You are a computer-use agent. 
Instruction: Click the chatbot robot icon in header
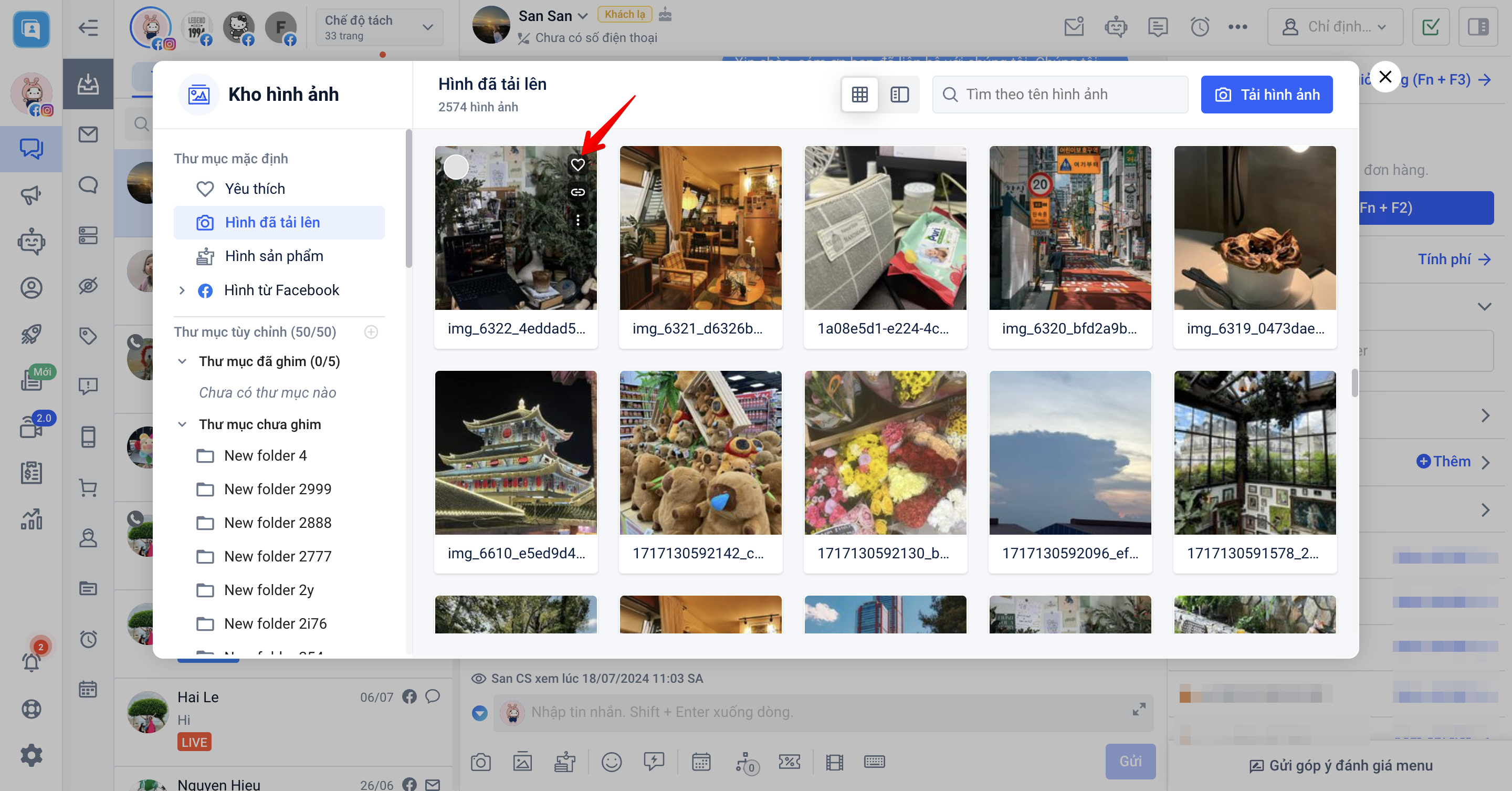[1115, 27]
